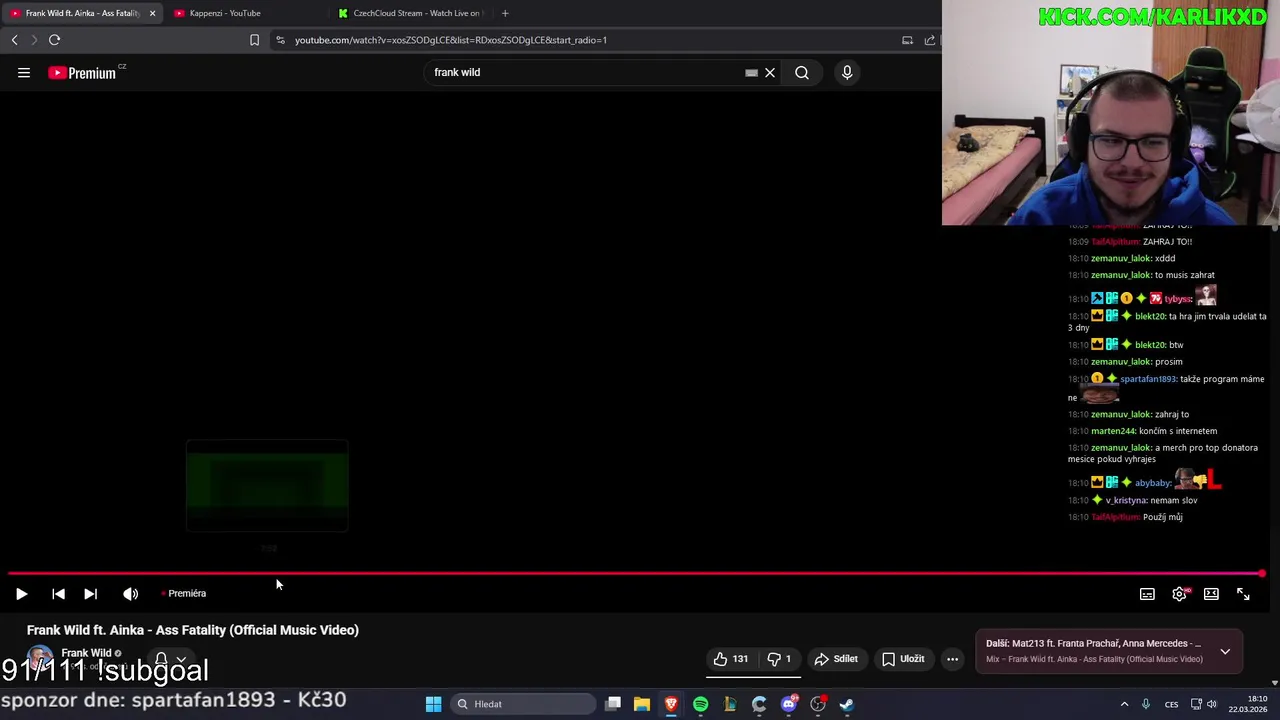Start voice search with microphone icon

(847, 72)
